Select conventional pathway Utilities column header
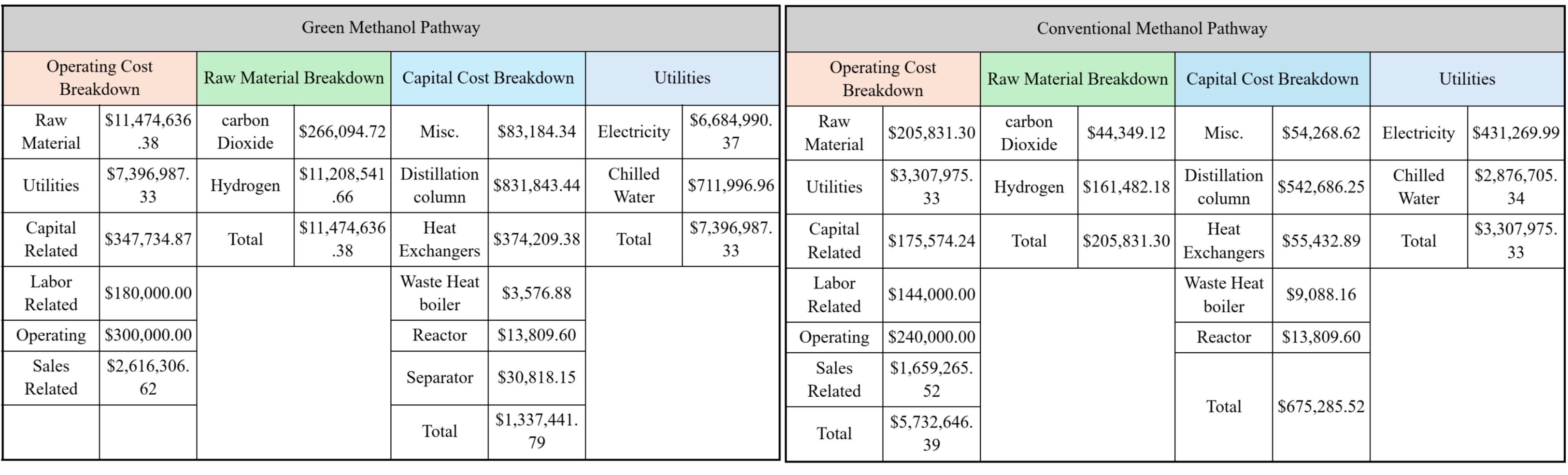1568x475 pixels. tap(1467, 79)
